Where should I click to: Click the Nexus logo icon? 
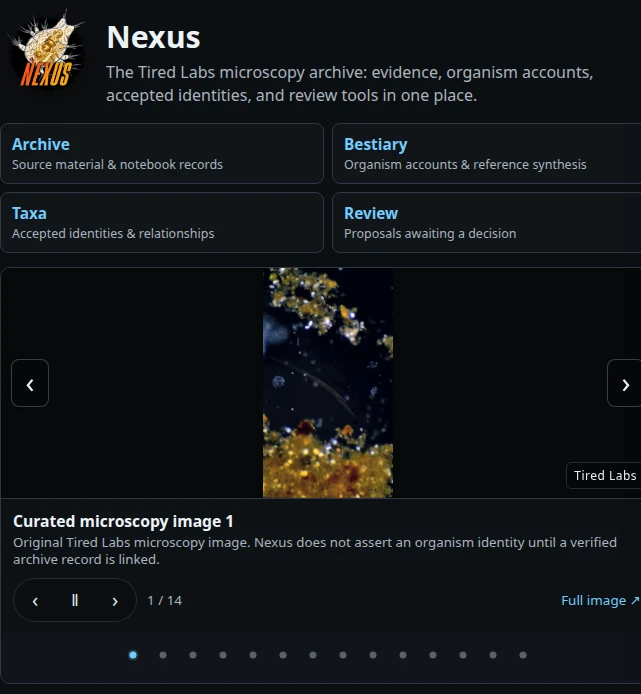46,49
